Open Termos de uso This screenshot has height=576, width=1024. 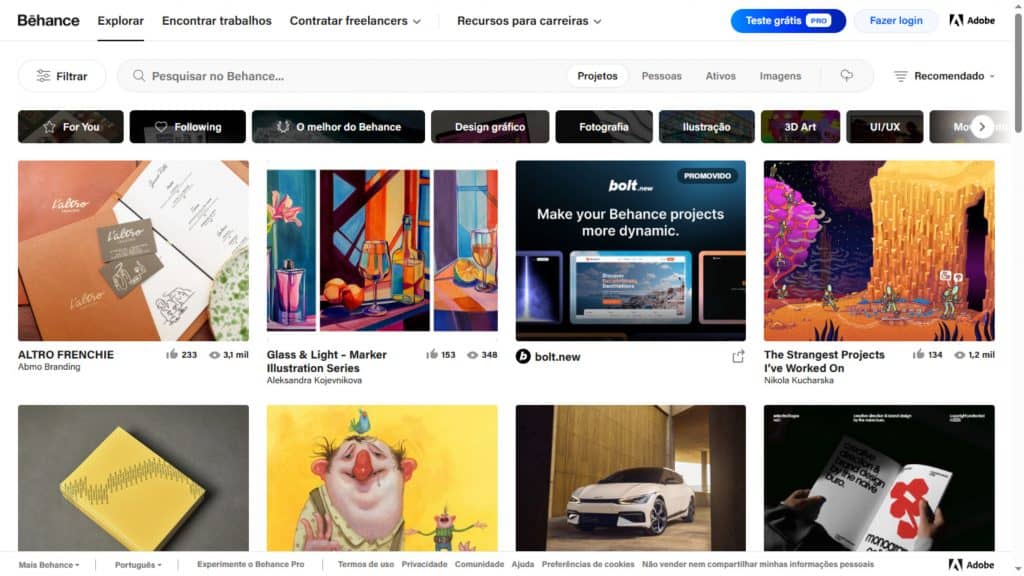(366, 564)
